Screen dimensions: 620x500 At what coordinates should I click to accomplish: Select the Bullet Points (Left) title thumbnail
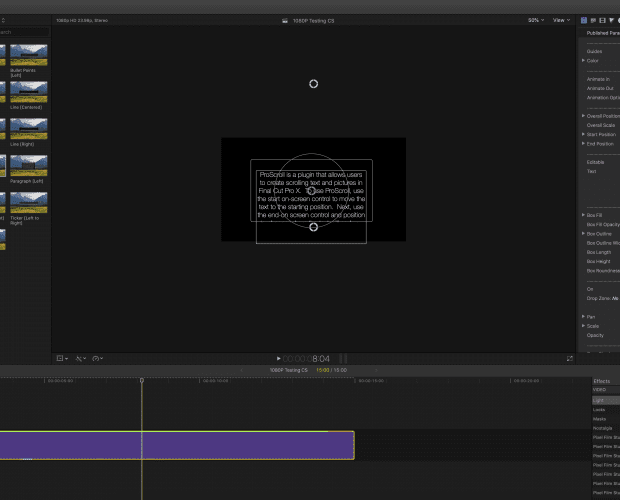pos(28,55)
